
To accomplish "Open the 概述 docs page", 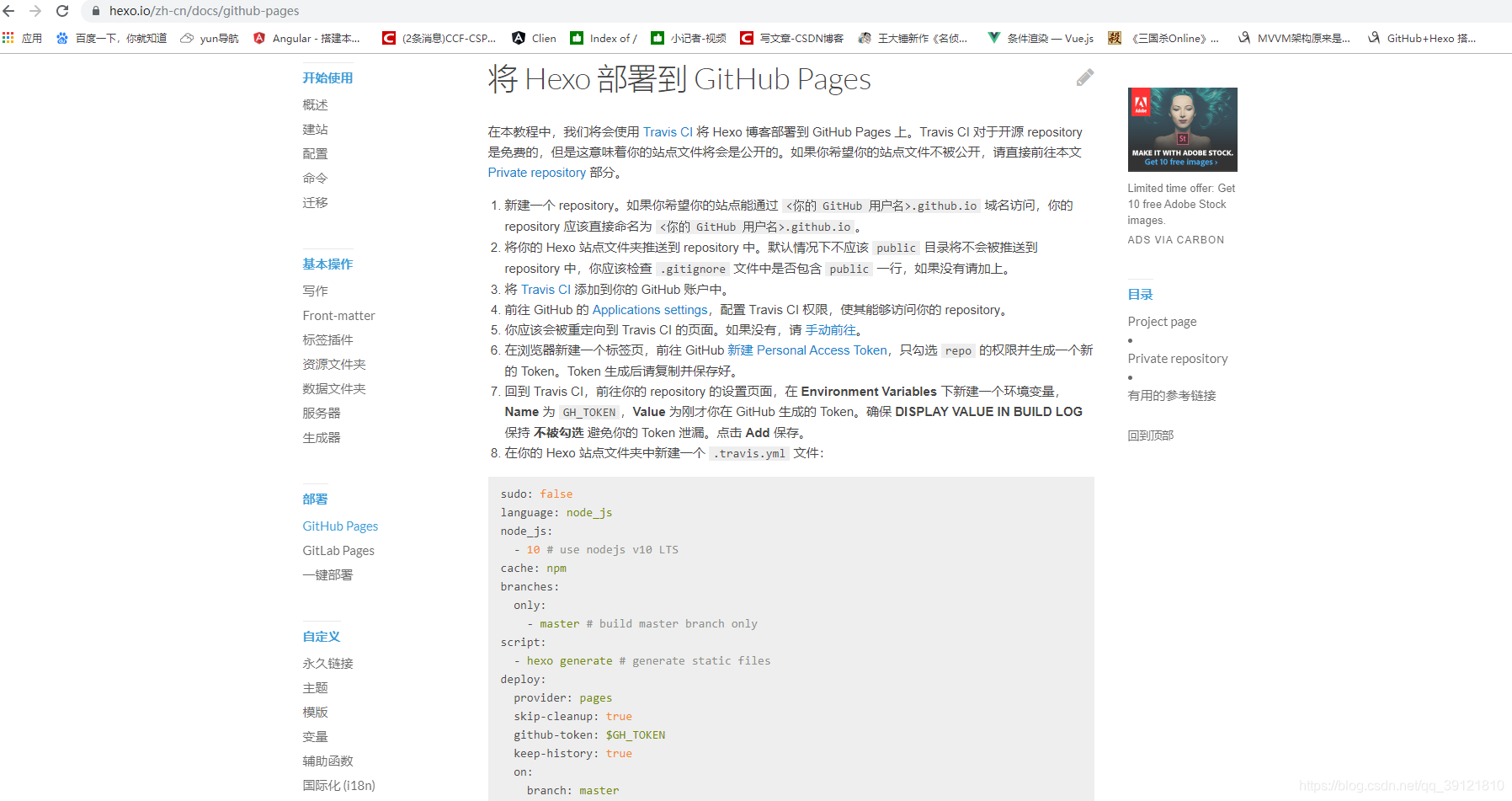I will coord(315,104).
